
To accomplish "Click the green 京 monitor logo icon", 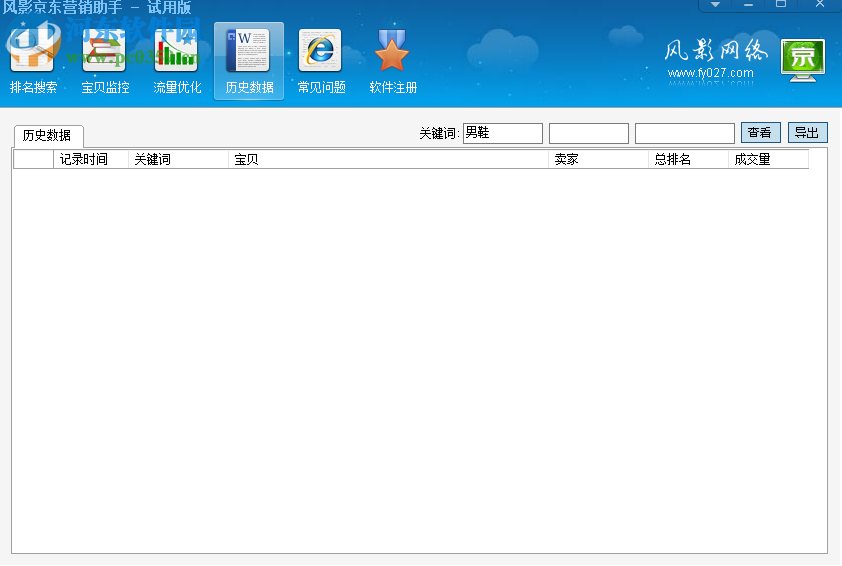I will click(803, 60).
